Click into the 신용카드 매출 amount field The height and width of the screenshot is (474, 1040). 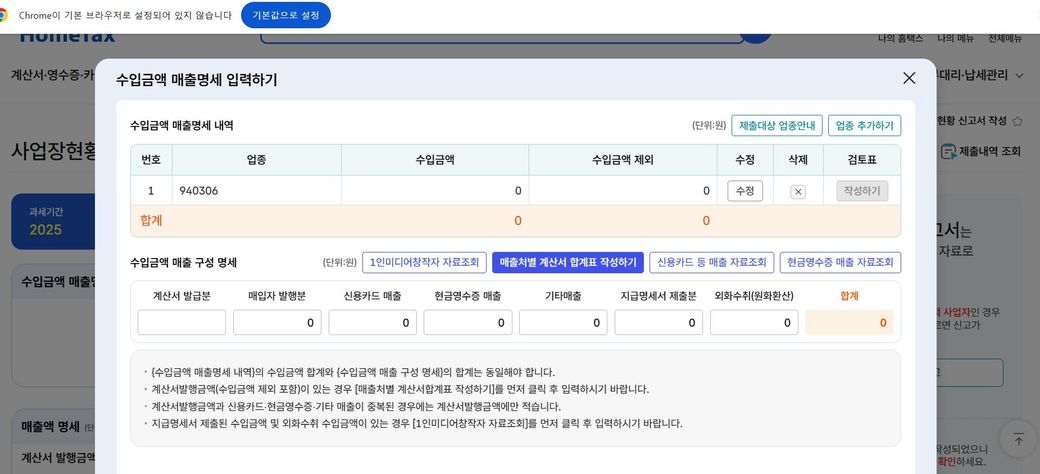pos(372,323)
